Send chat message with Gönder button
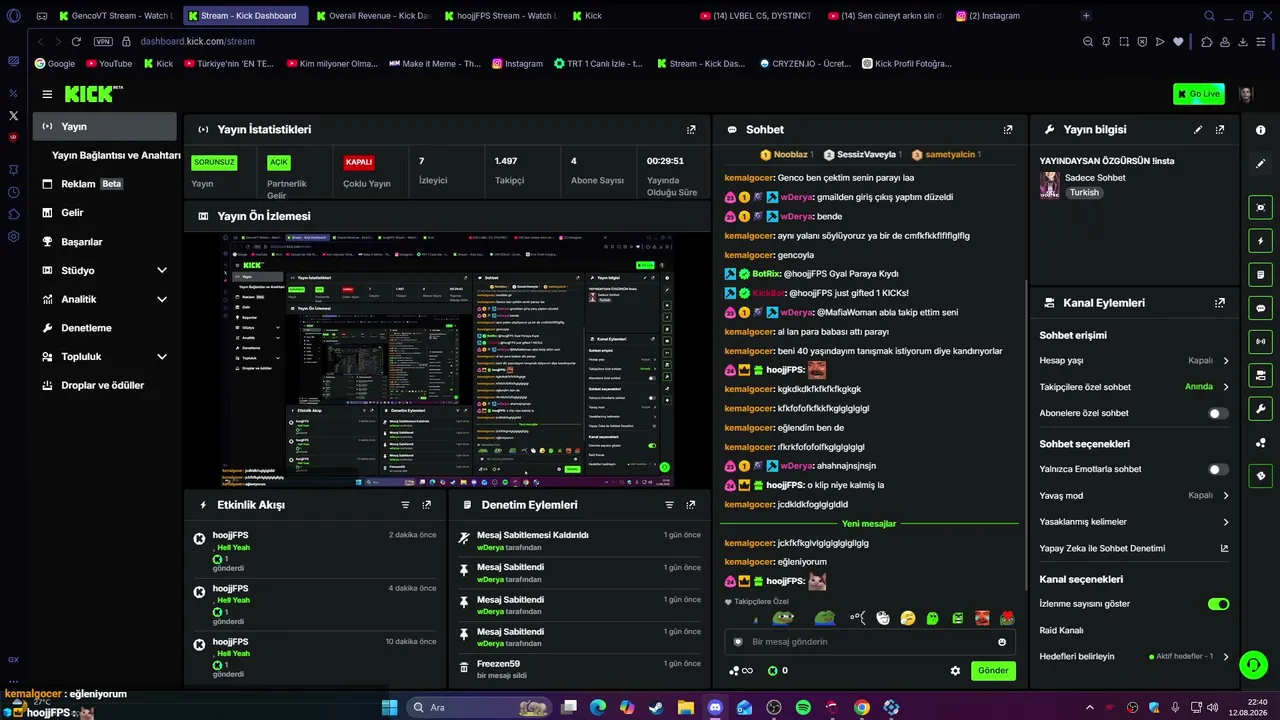 coord(993,671)
